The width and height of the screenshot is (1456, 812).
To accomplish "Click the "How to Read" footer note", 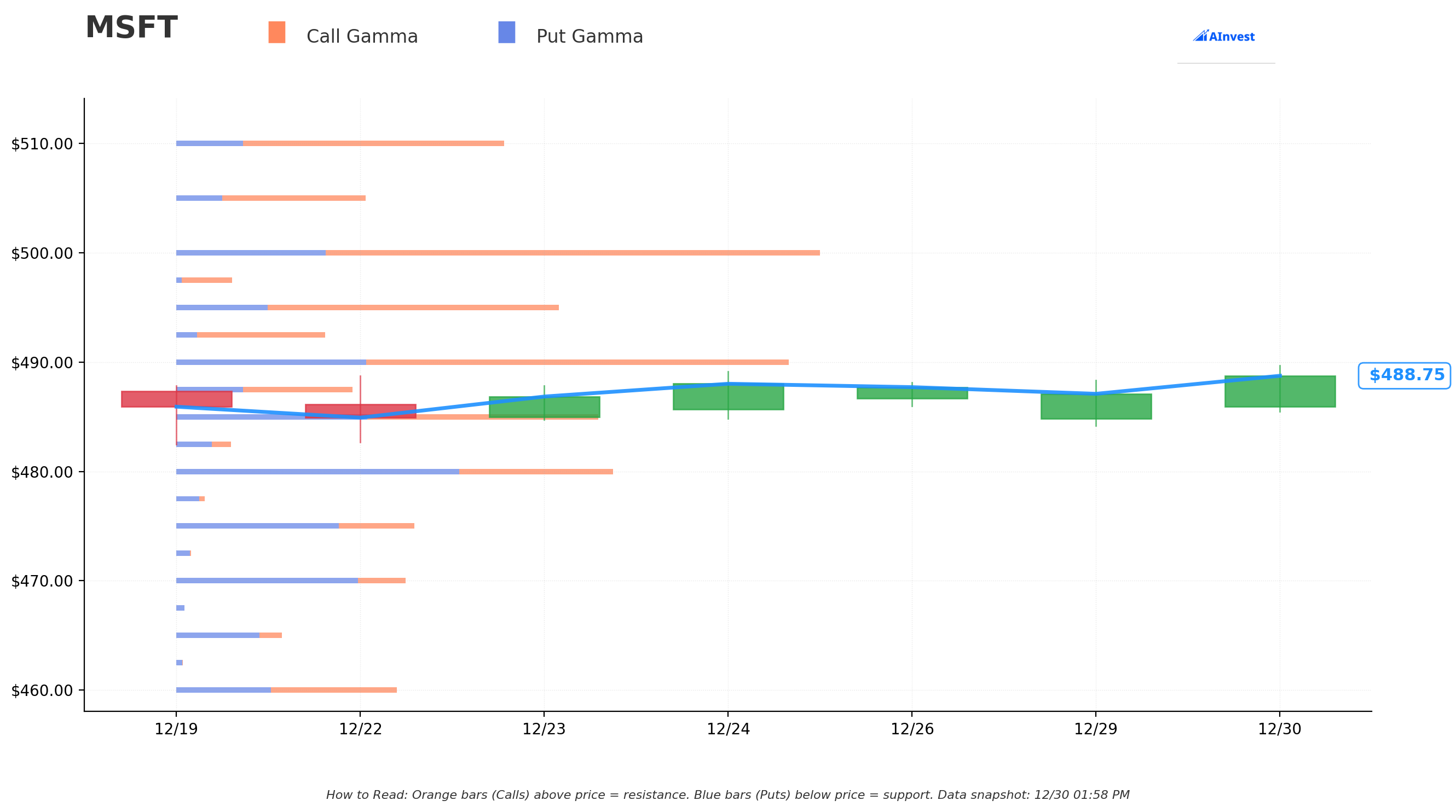I will click(728, 795).
